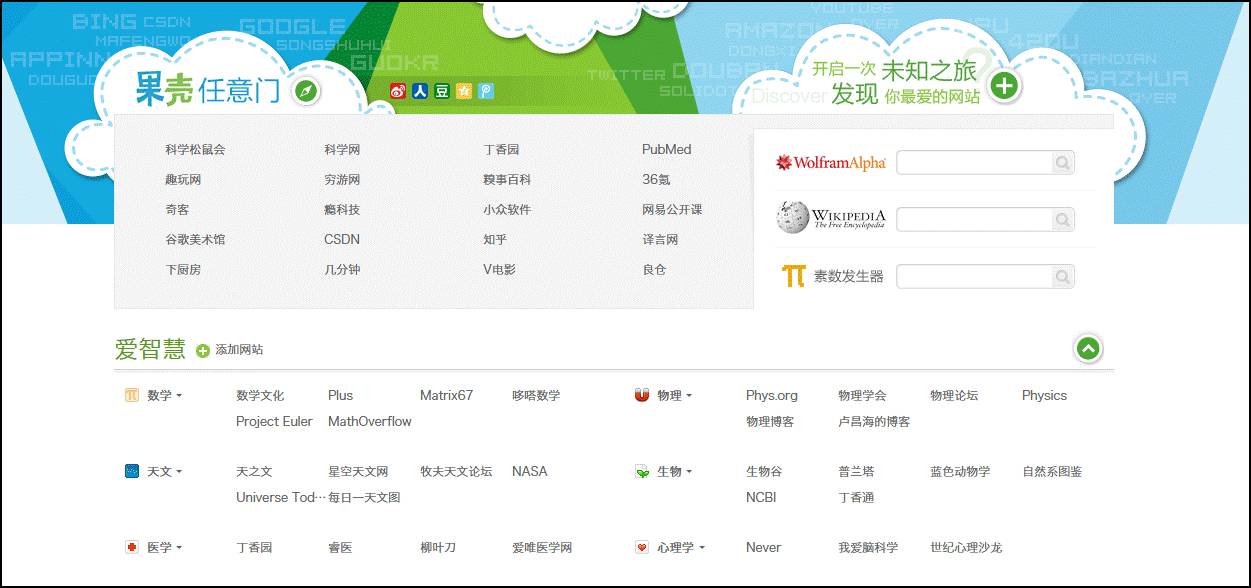This screenshot has height=588, width=1251.
Task: Visit the NASA link under 天文
Action: 529,471
